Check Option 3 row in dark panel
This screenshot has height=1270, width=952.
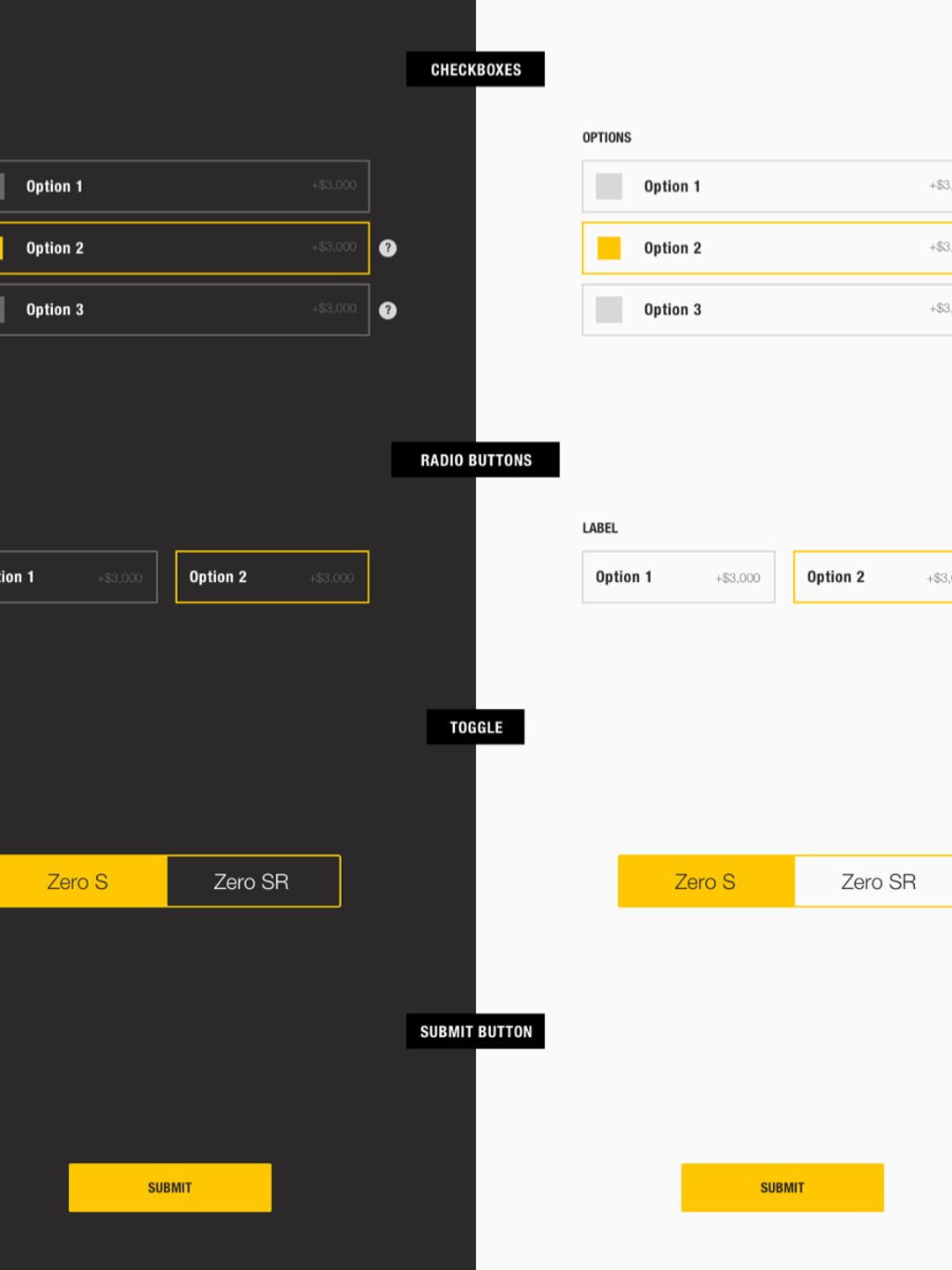click(x=184, y=310)
